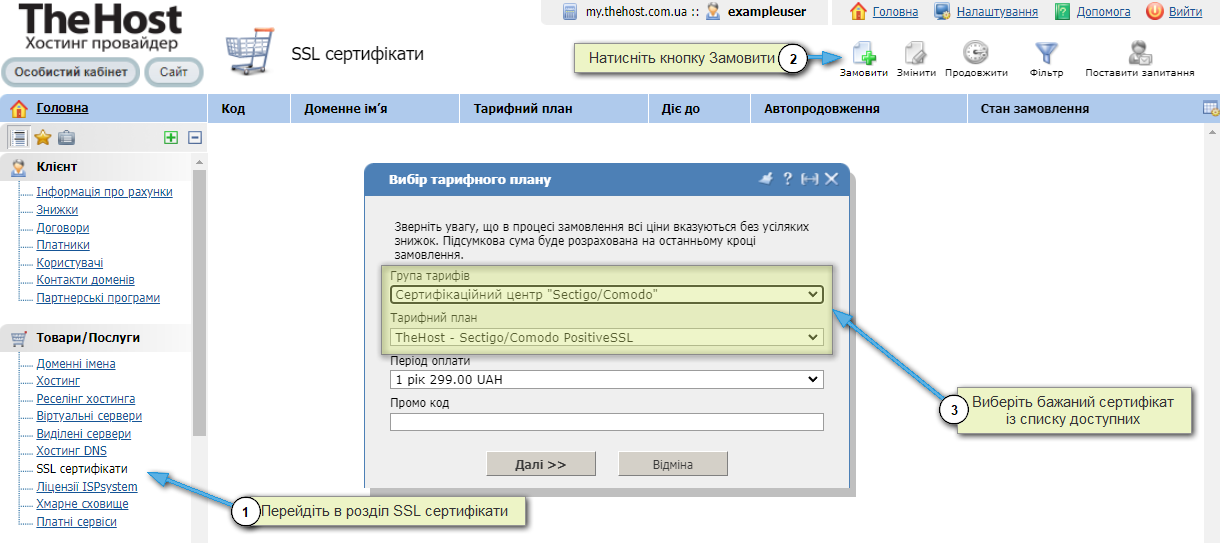The width and height of the screenshot is (1220, 543).
Task: Click the Поставити запитання icon
Action: pyautogui.click(x=1139, y=53)
